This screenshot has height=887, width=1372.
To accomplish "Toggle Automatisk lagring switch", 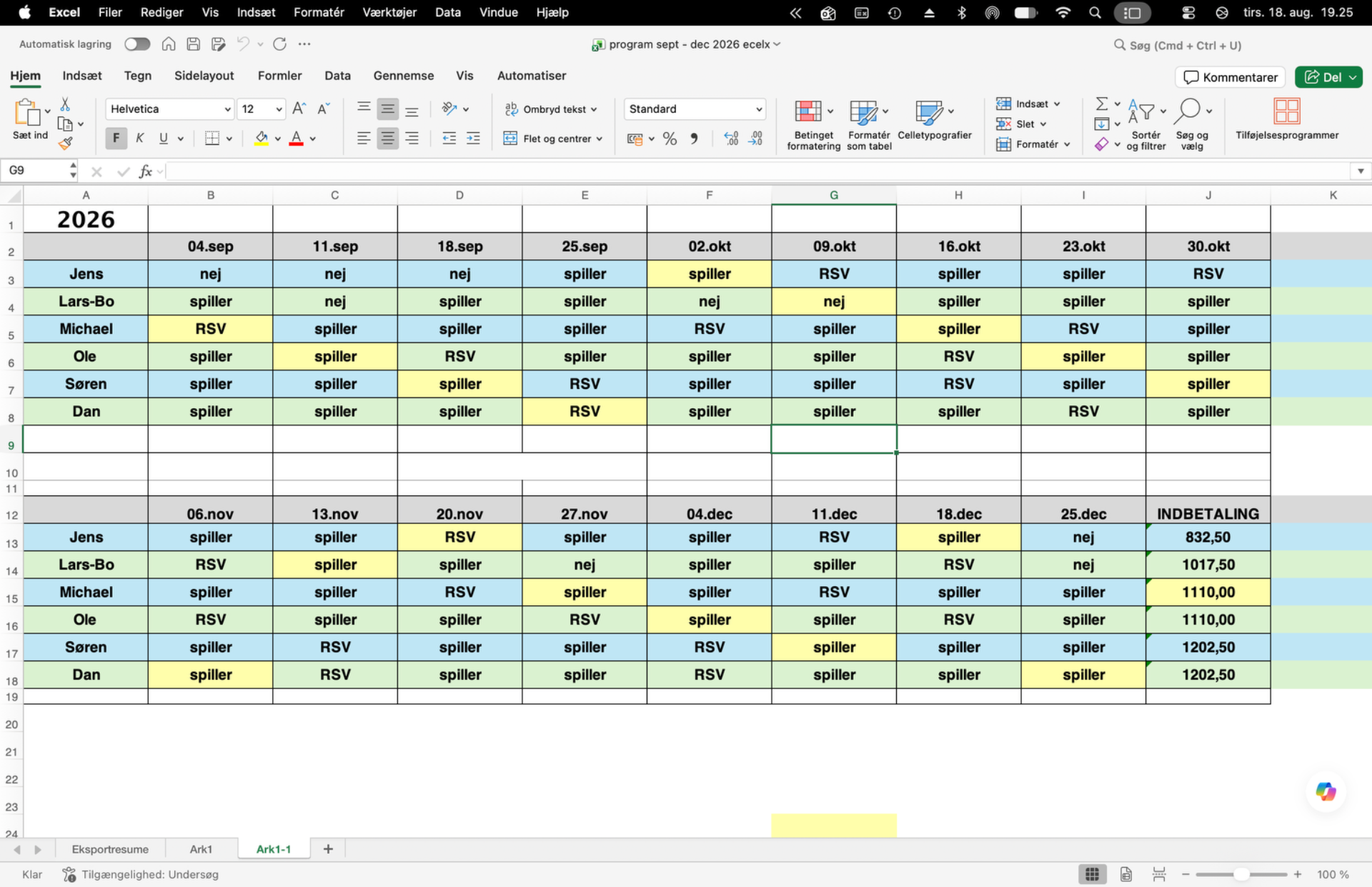I will pyautogui.click(x=137, y=44).
